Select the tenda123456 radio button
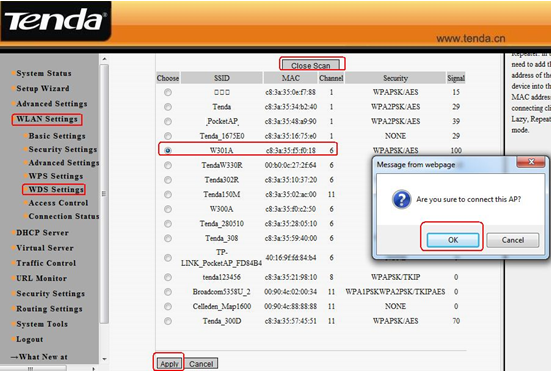The image size is (551, 371). pyautogui.click(x=168, y=277)
